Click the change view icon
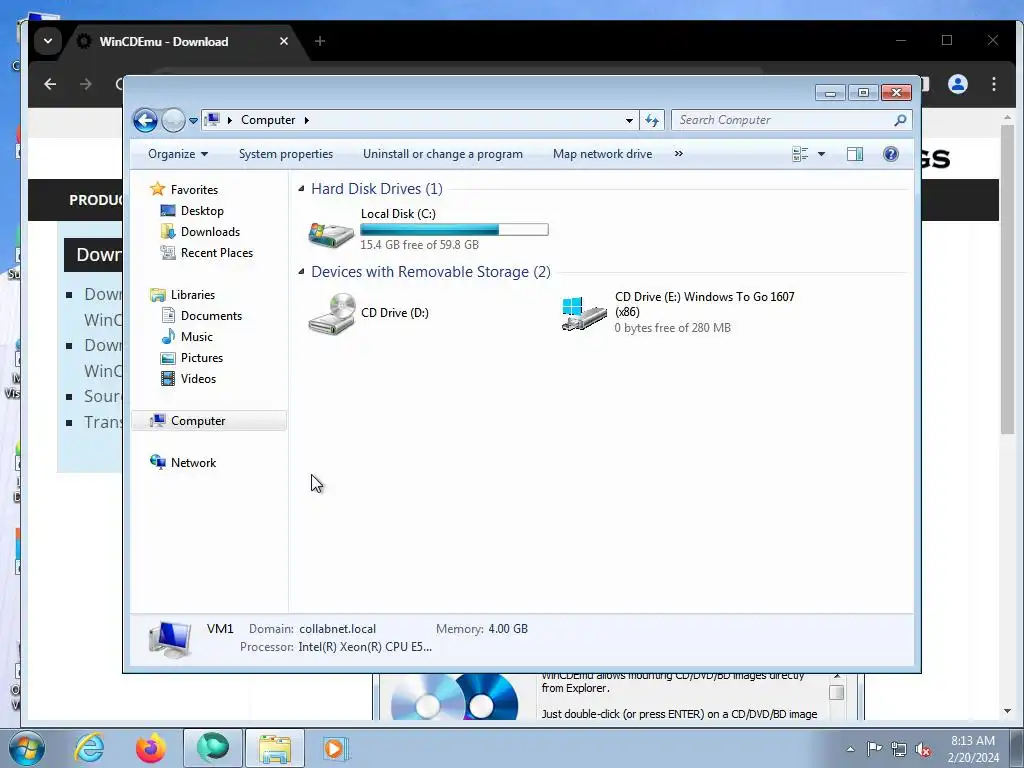 800,154
